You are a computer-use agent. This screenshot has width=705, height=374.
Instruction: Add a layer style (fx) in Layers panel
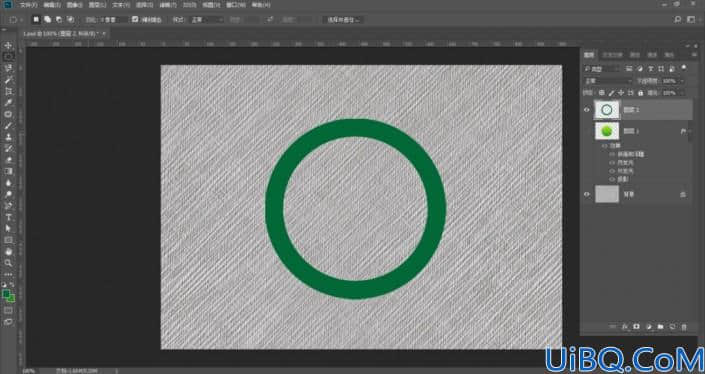pos(625,327)
